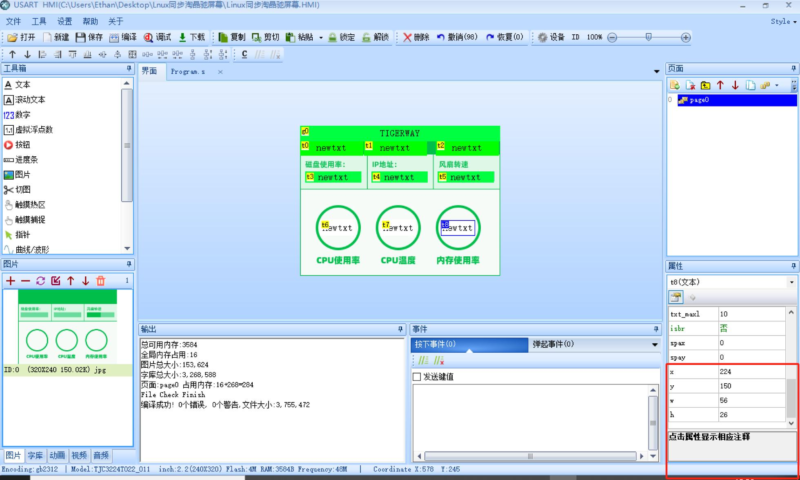Click zoom-out minus button beside 100%

click(x=612, y=37)
